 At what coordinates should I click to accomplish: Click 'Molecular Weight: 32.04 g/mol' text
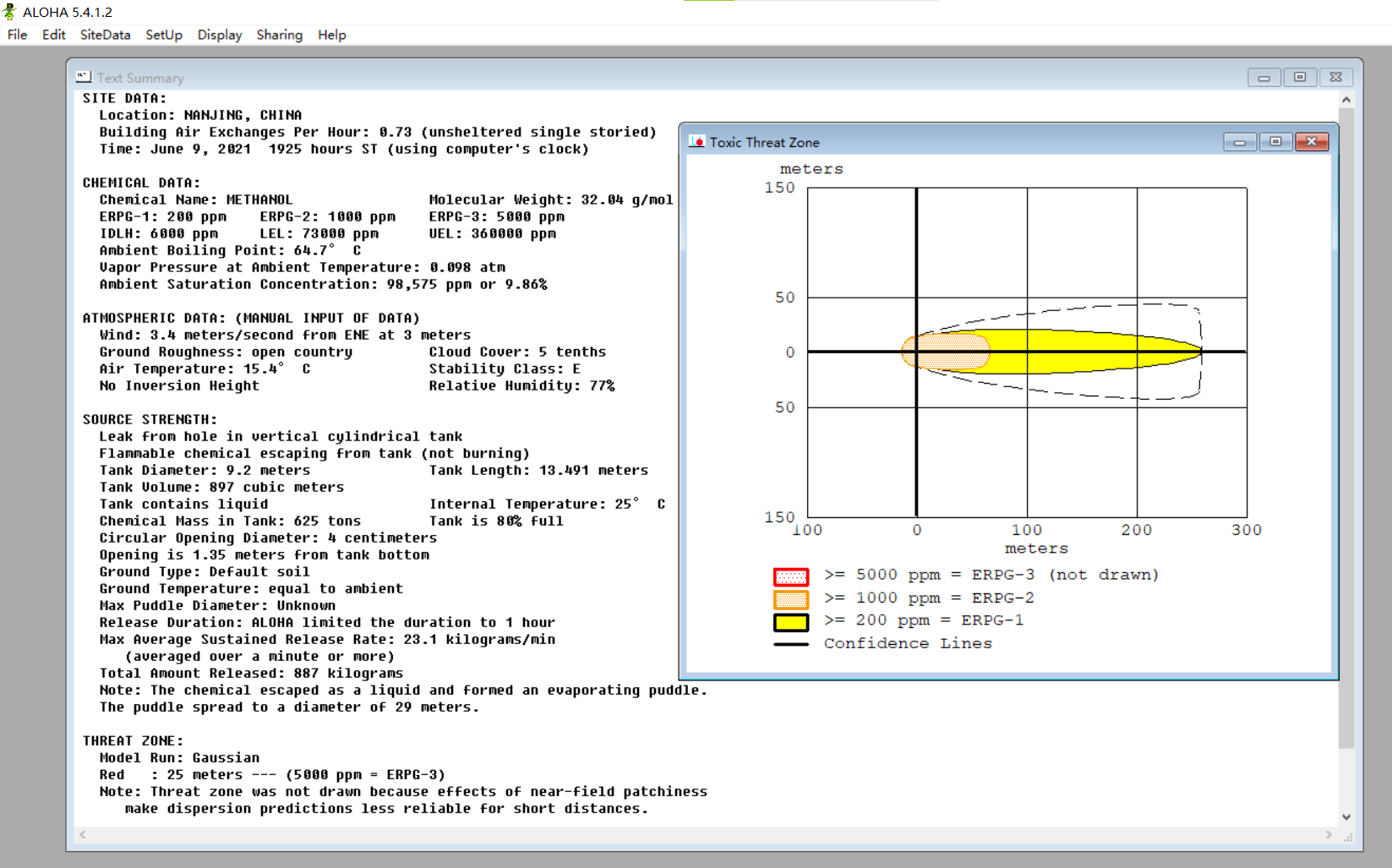click(x=551, y=199)
